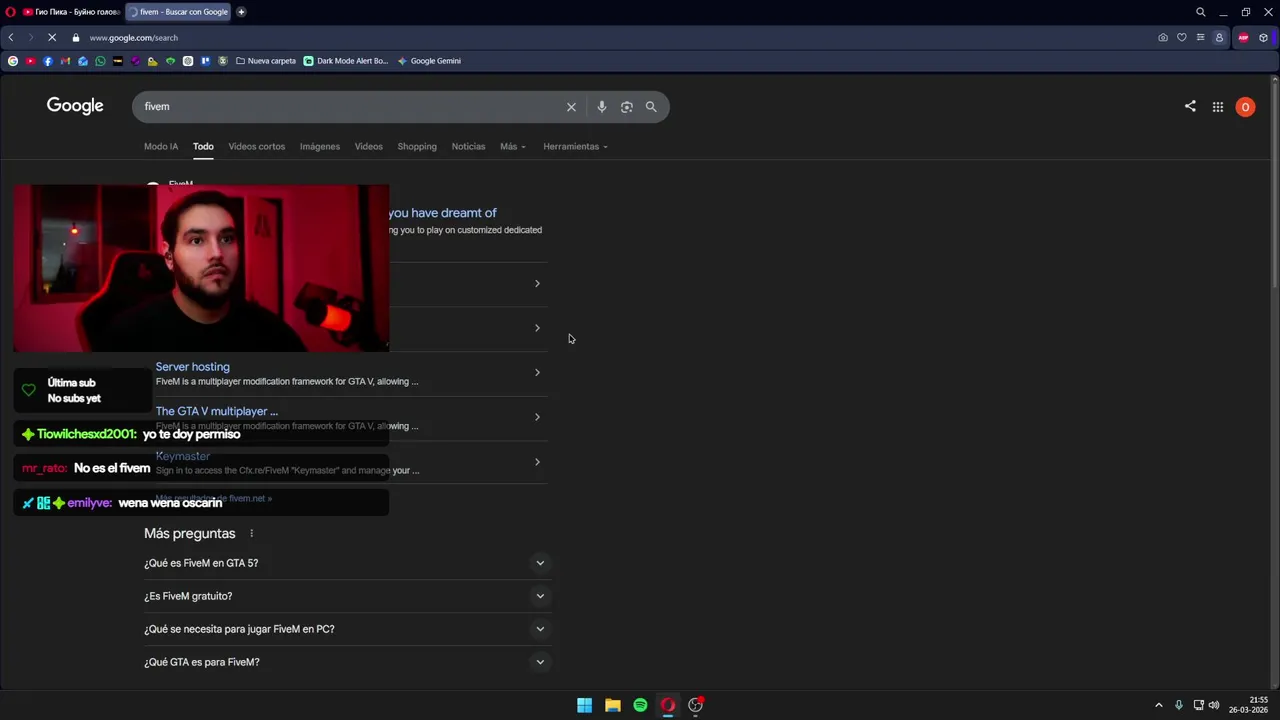1280x720 pixels.
Task: Open the Google bookmark icon
Action: [13, 61]
